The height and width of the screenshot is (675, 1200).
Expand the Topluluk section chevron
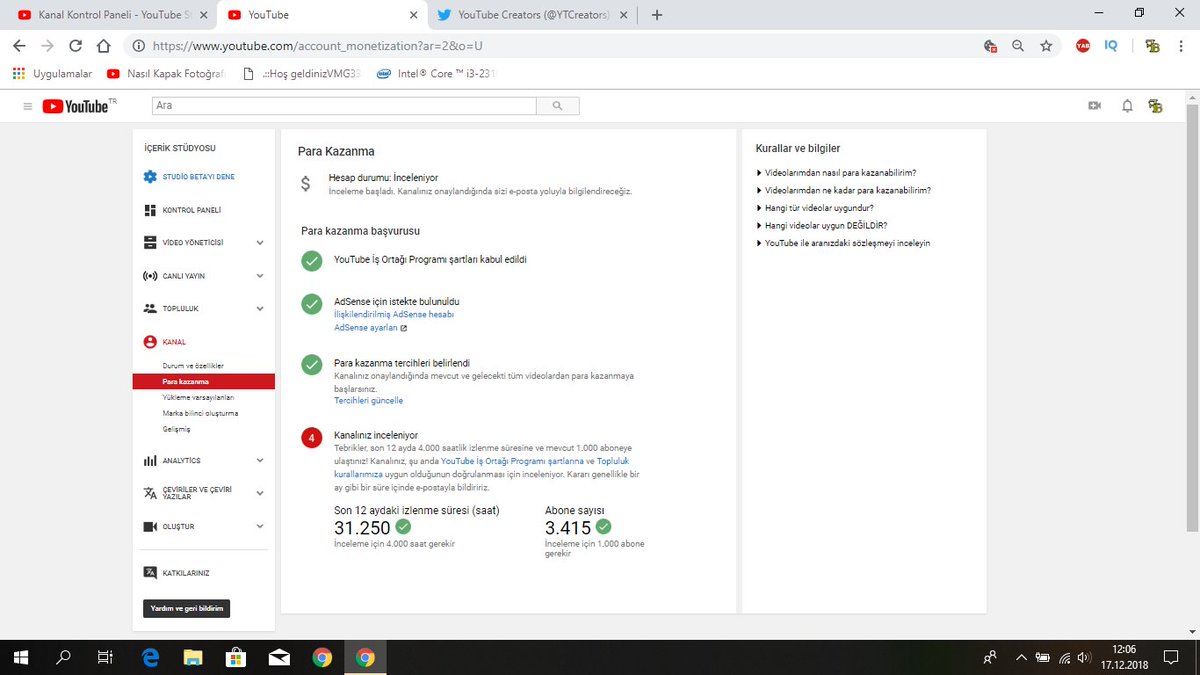tap(260, 308)
